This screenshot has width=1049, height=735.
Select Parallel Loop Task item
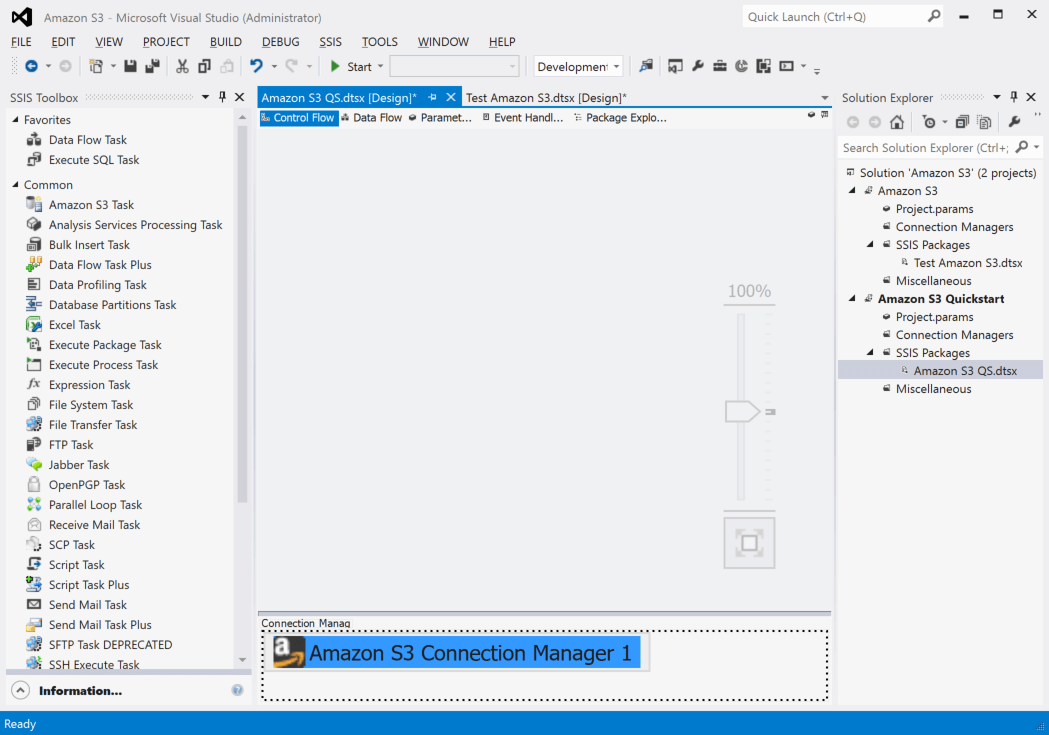click(96, 505)
